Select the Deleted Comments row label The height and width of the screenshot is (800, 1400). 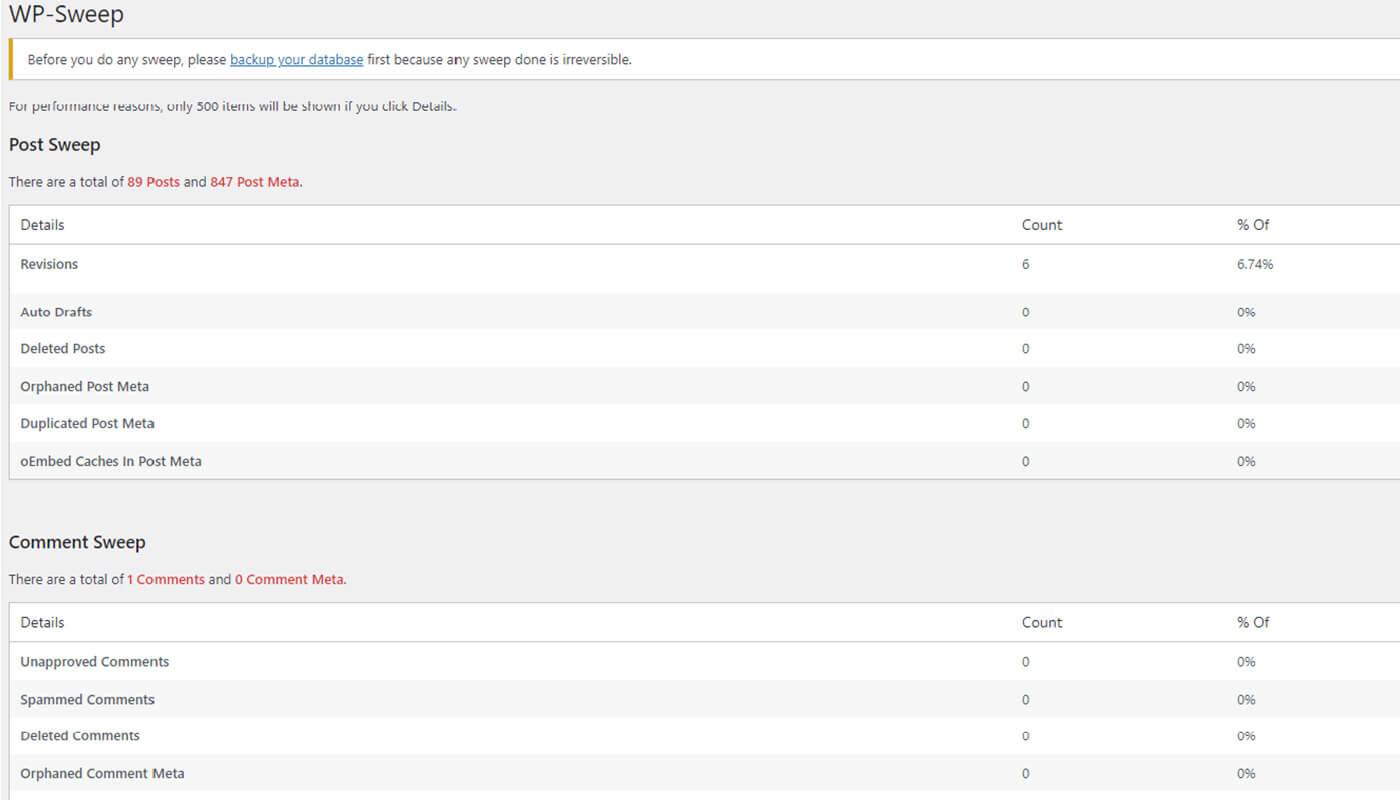80,736
